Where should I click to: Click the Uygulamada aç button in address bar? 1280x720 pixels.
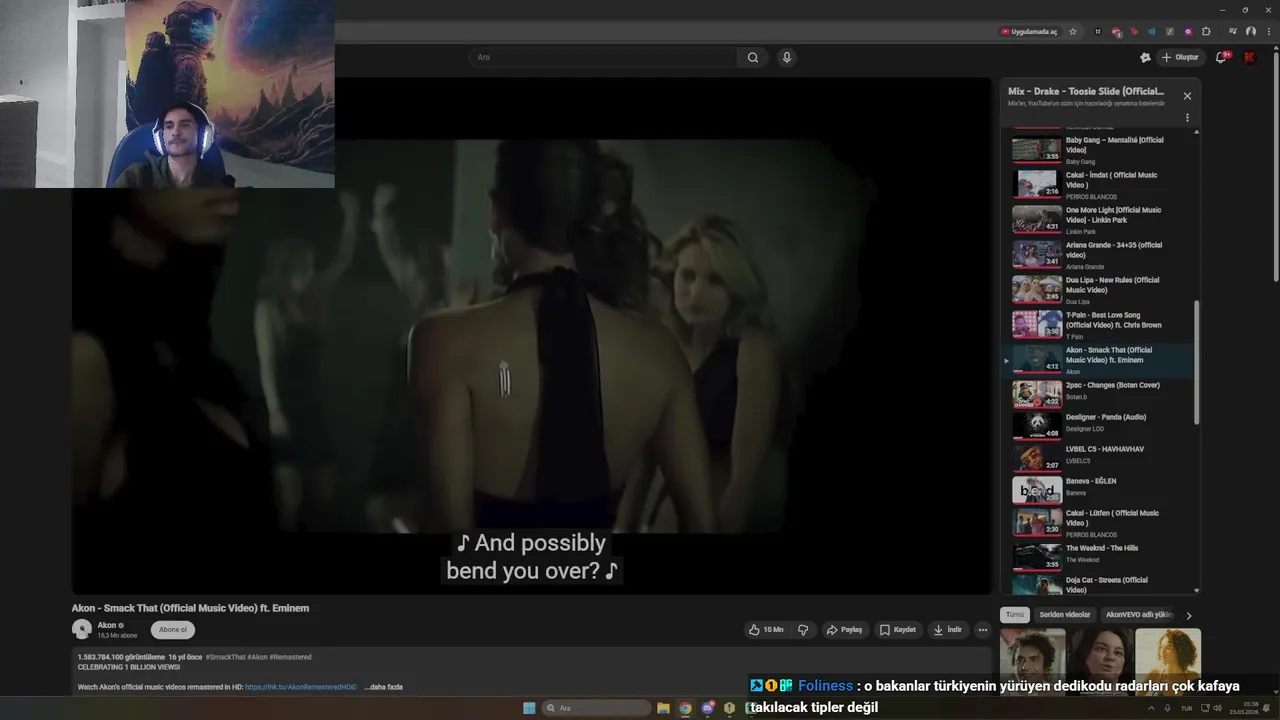(x=1029, y=31)
